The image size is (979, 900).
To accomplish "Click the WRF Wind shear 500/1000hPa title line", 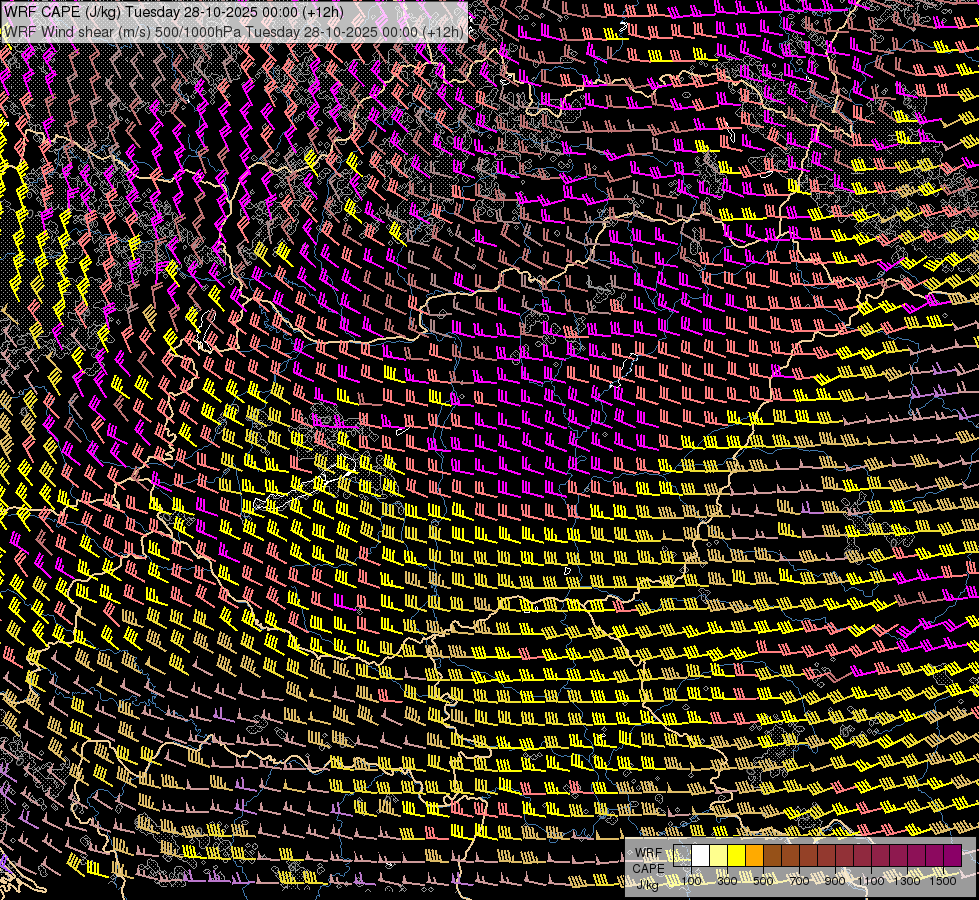I will [234, 32].
